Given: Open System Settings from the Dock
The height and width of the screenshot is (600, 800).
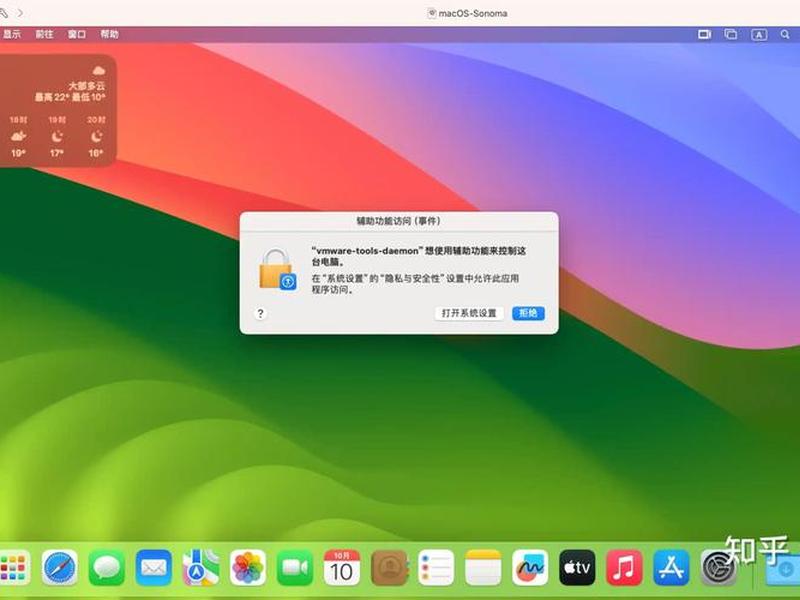Looking at the screenshot, I should [x=718, y=567].
